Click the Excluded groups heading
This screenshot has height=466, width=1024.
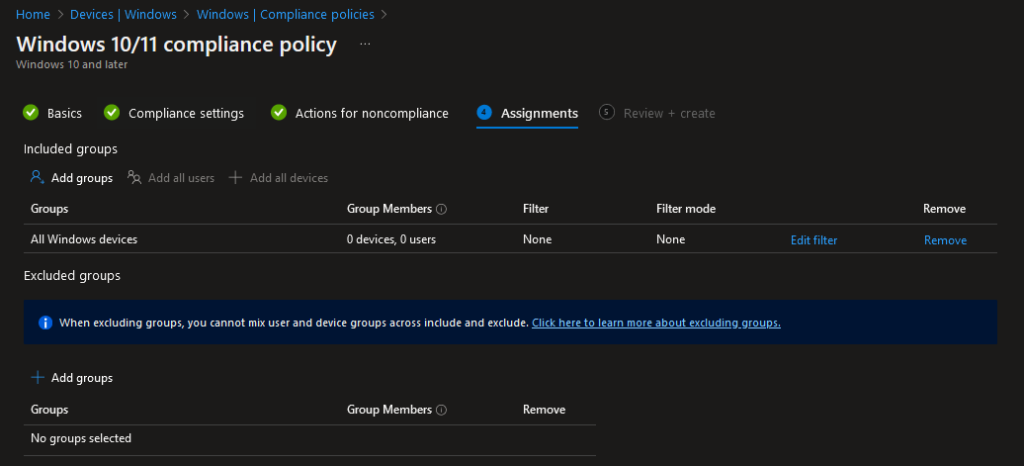[72, 275]
